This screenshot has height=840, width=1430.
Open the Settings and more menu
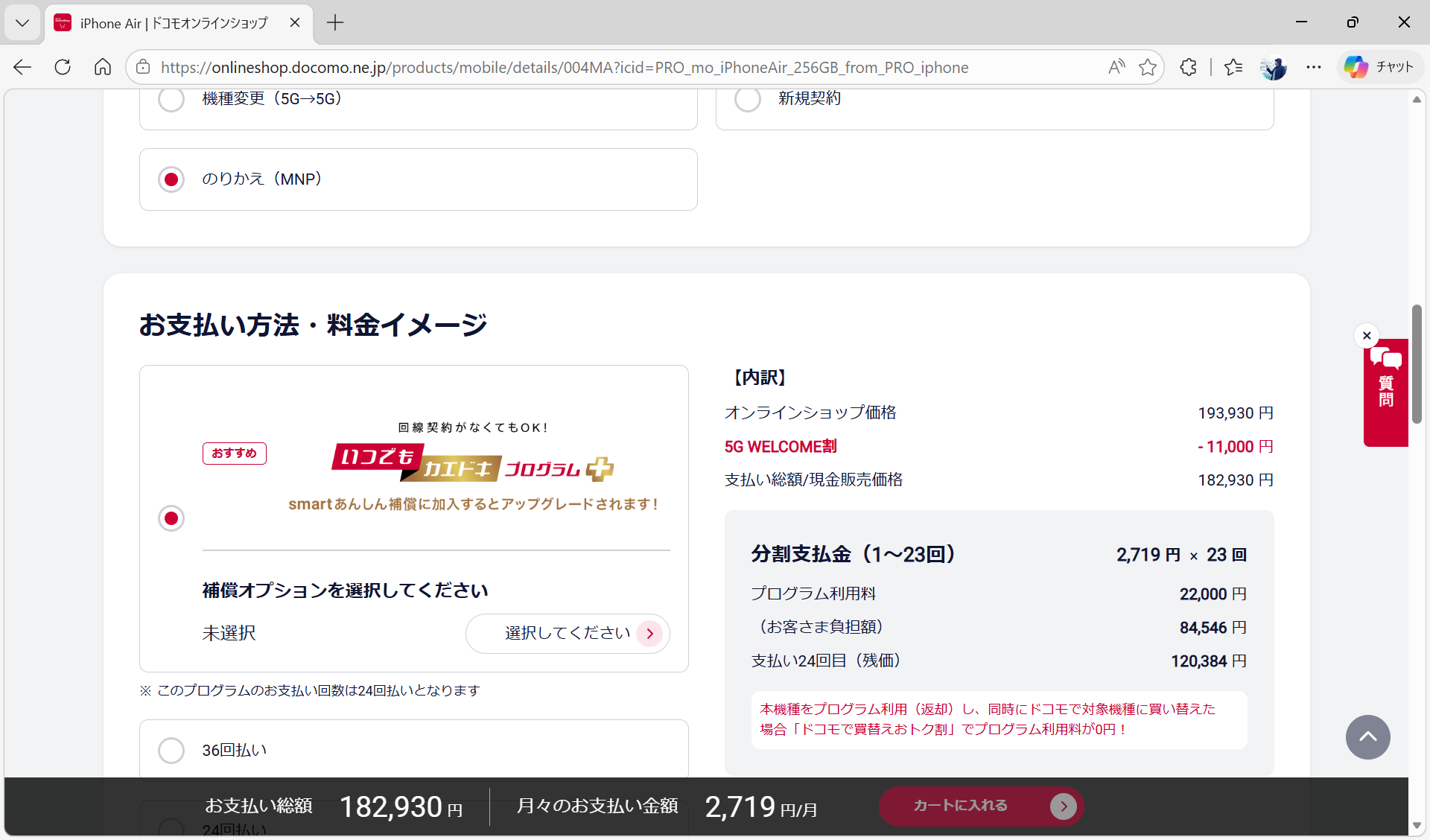point(1314,67)
